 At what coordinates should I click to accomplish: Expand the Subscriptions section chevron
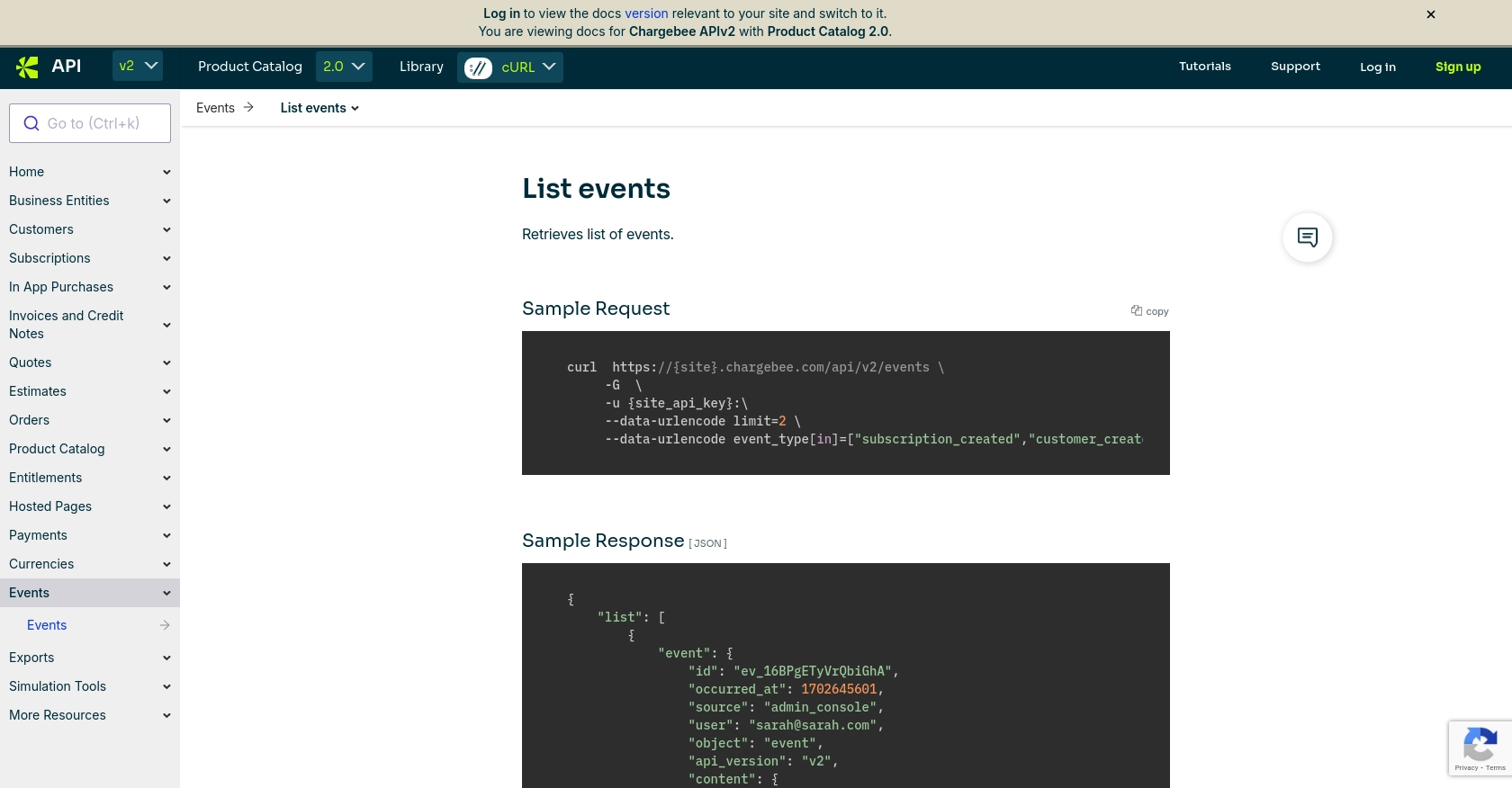(166, 258)
